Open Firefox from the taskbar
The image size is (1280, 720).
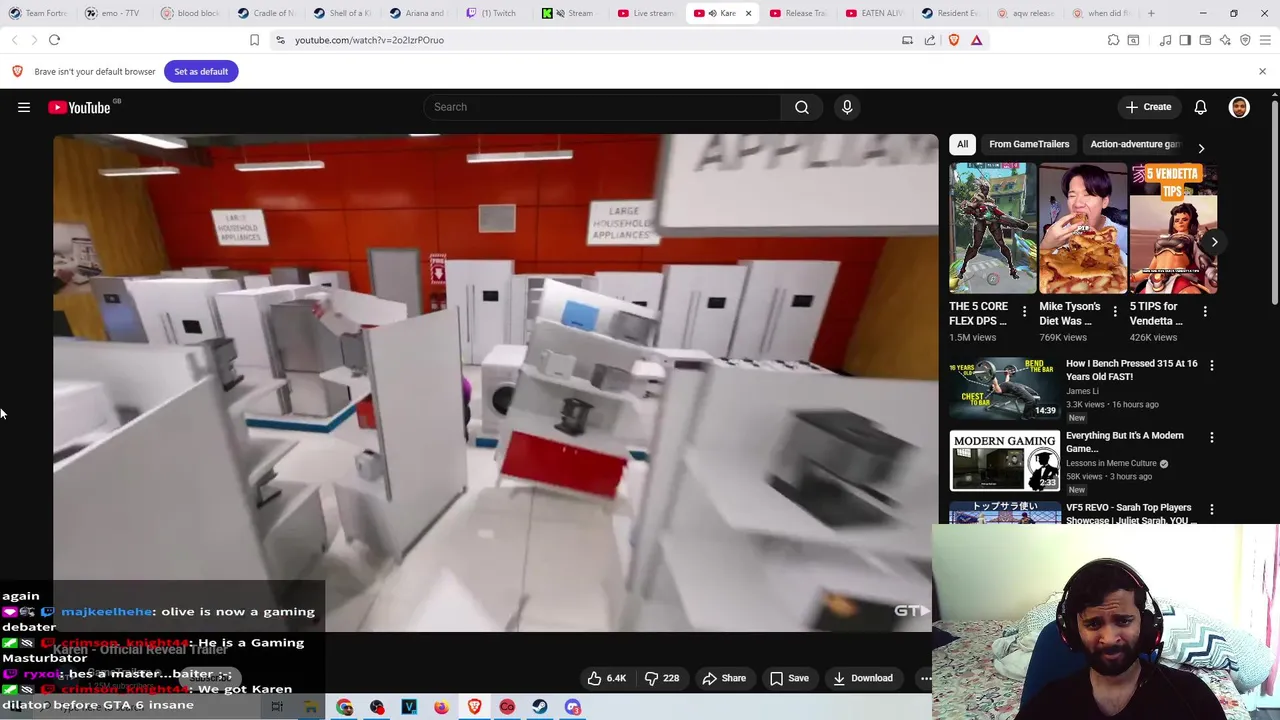pyautogui.click(x=441, y=707)
